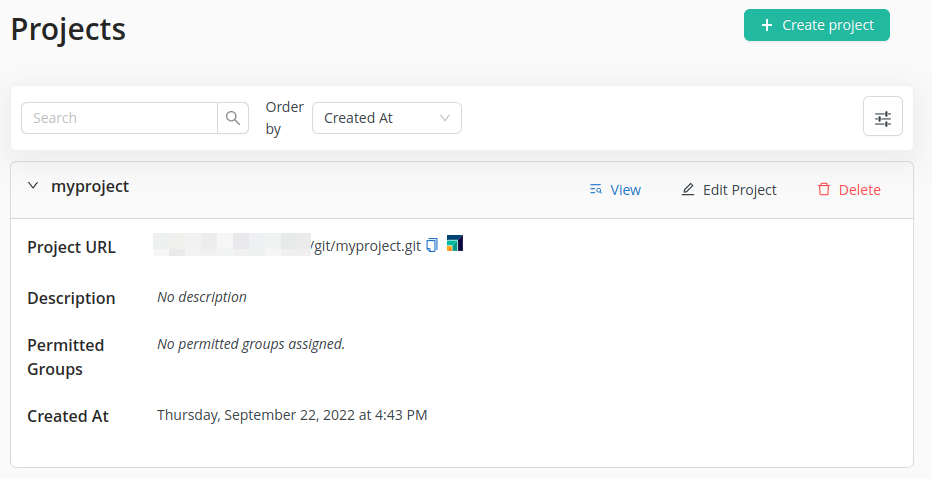Click the No description text
932x479 pixels.
click(x=202, y=297)
